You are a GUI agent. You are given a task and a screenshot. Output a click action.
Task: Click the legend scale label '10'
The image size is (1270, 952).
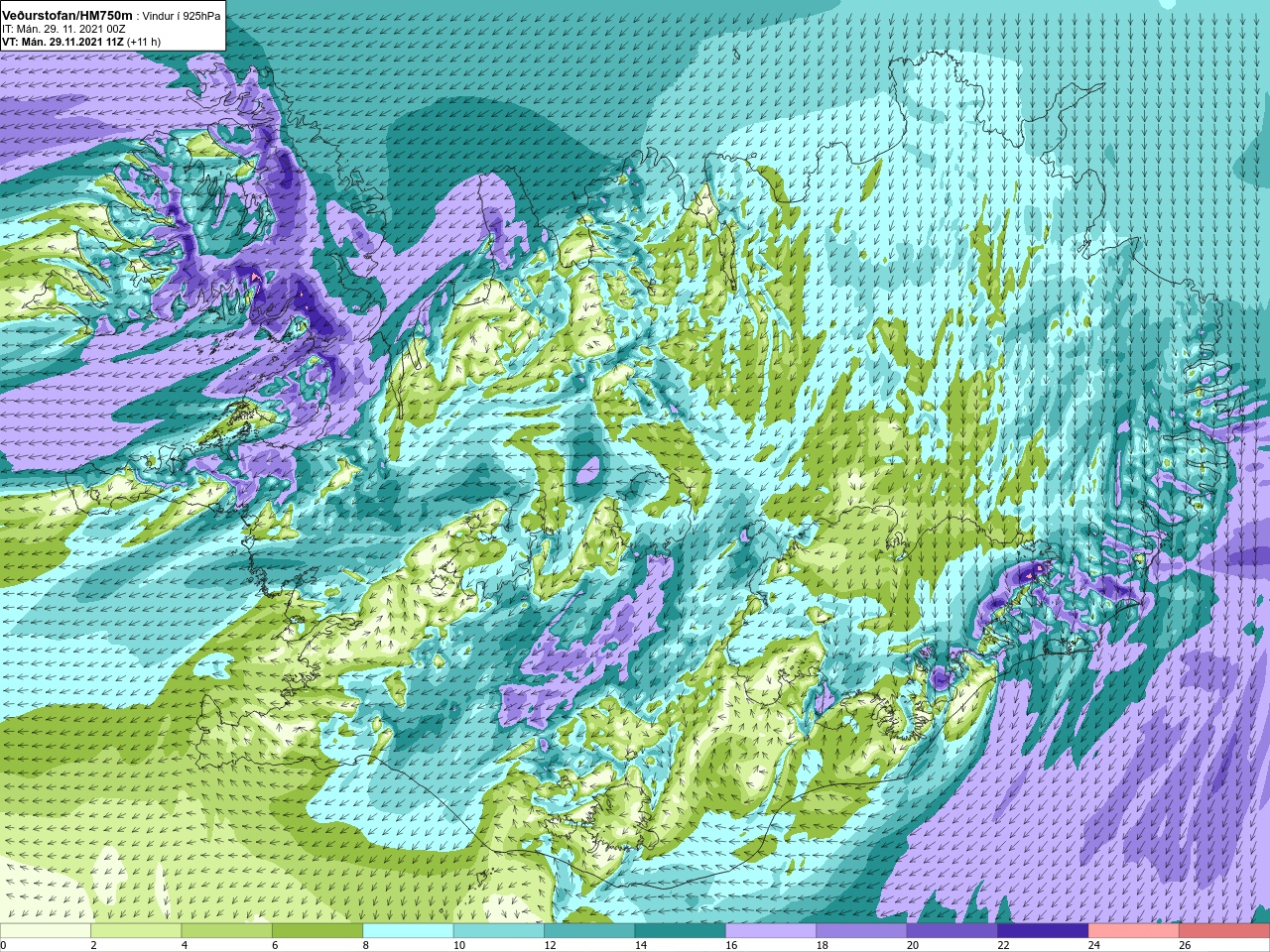459,945
